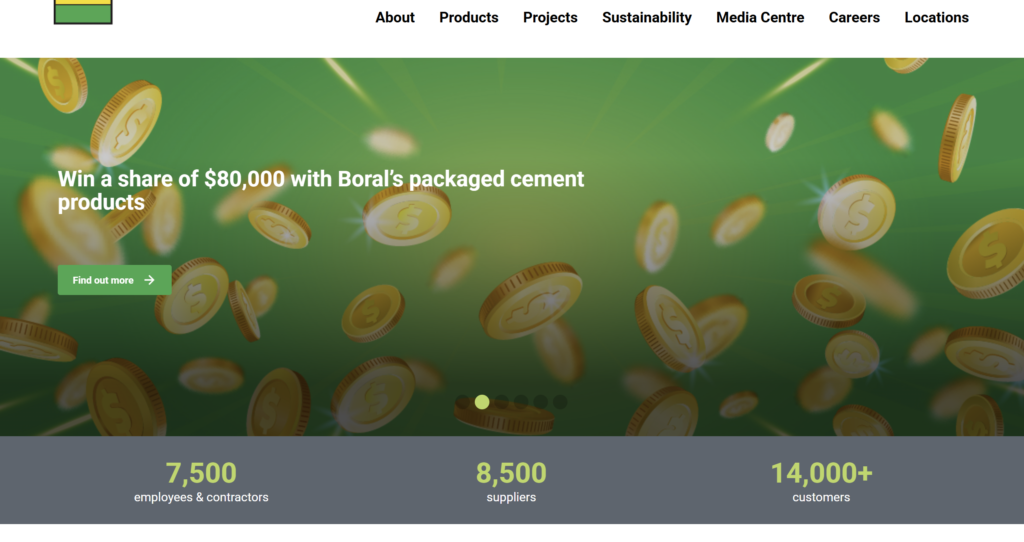Open the Products menu
Image resolution: width=1024 pixels, height=542 pixels.
pyautogui.click(x=468, y=18)
